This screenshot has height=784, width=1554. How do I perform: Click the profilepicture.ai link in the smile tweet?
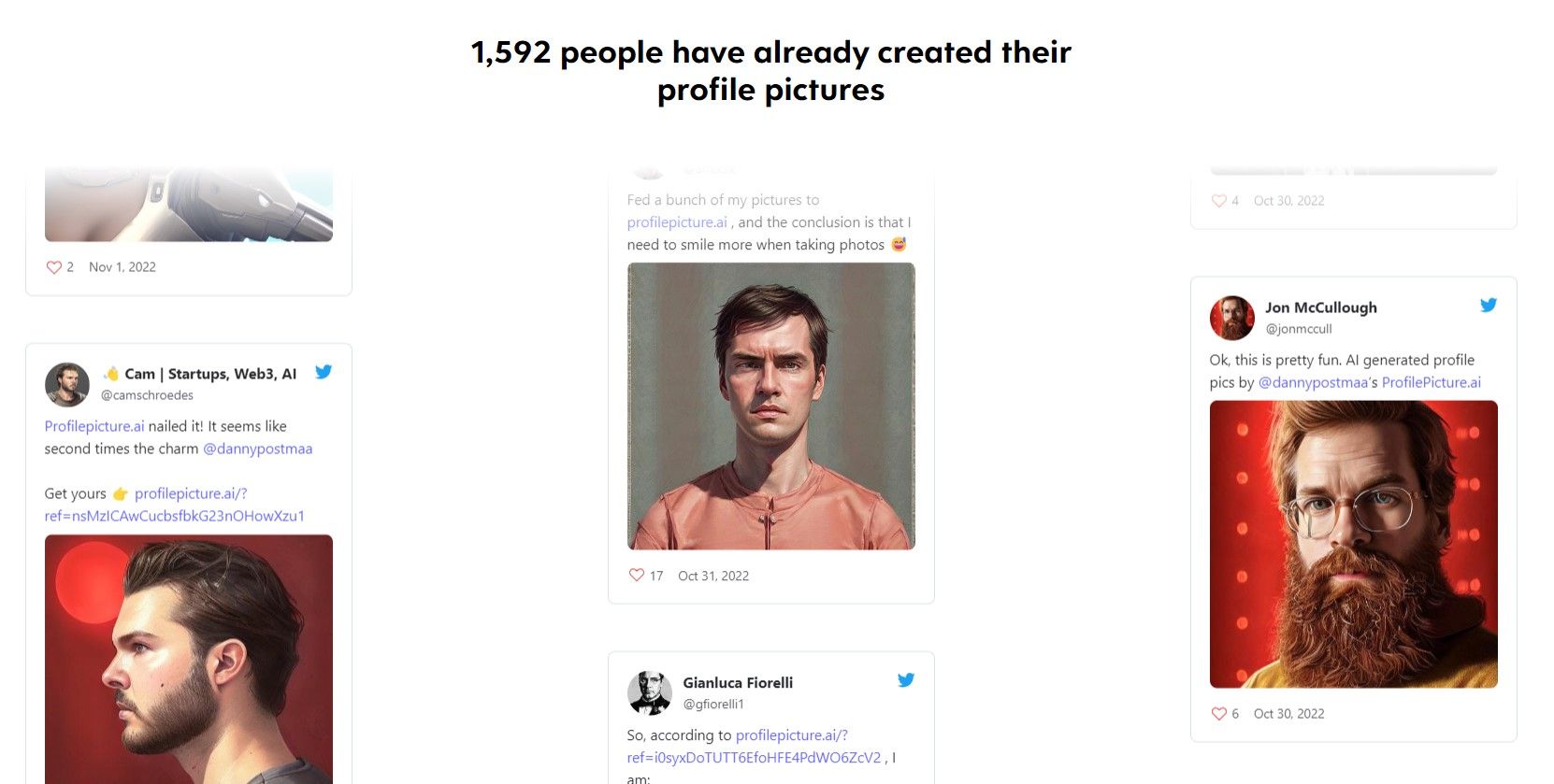pyautogui.click(x=677, y=221)
